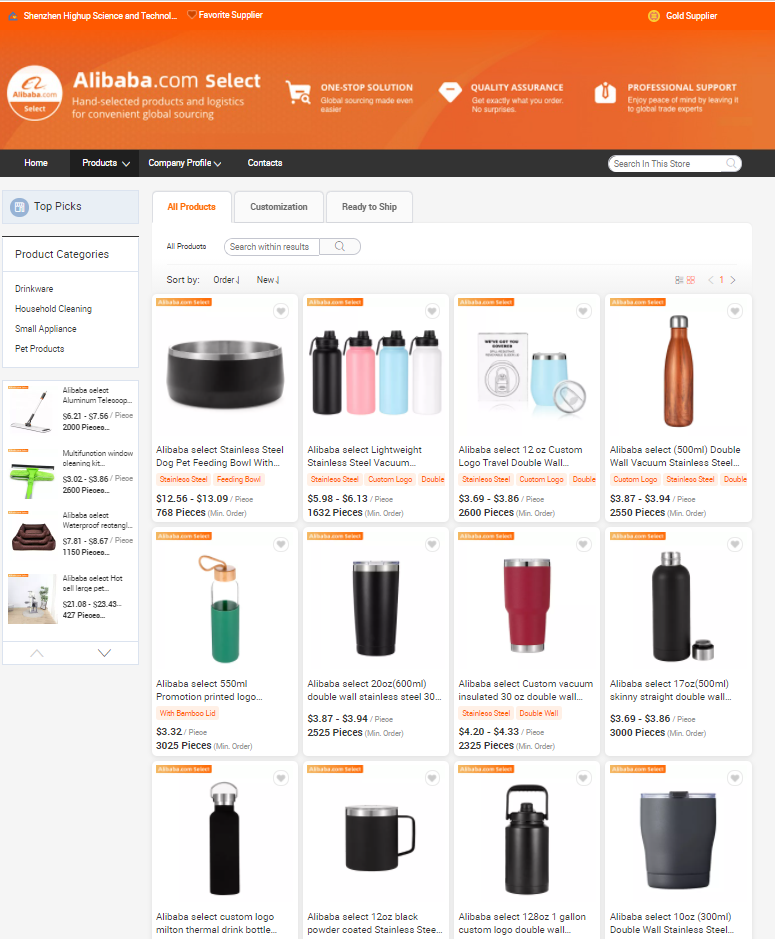Expand the Company Profile dropdown

pyautogui.click(x=184, y=163)
